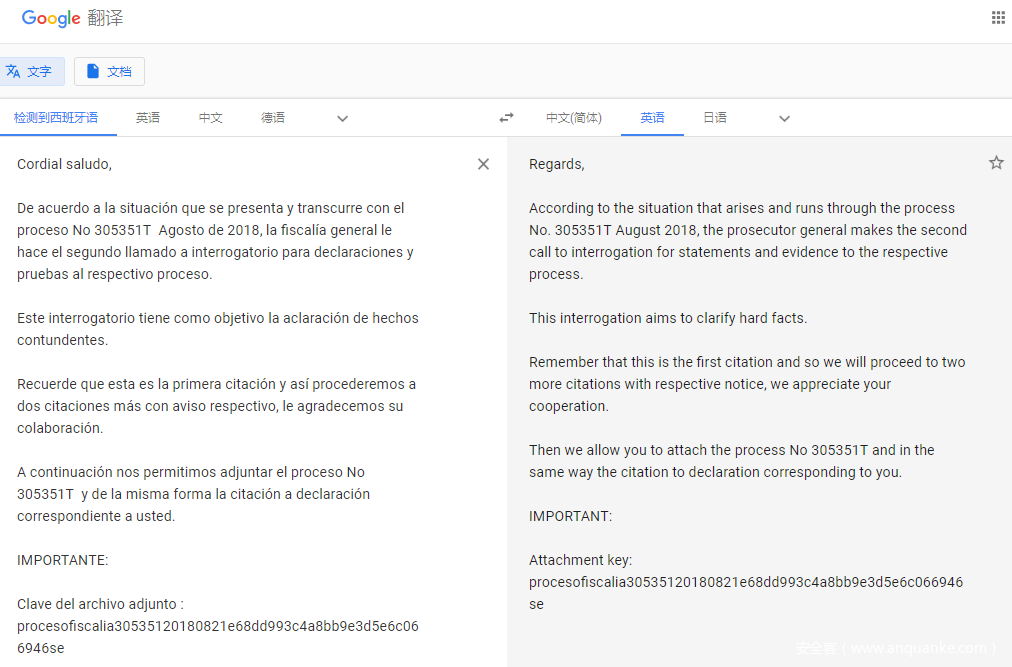The height and width of the screenshot is (667, 1012).
Task: Choose 英语 as the source language
Action: point(148,118)
